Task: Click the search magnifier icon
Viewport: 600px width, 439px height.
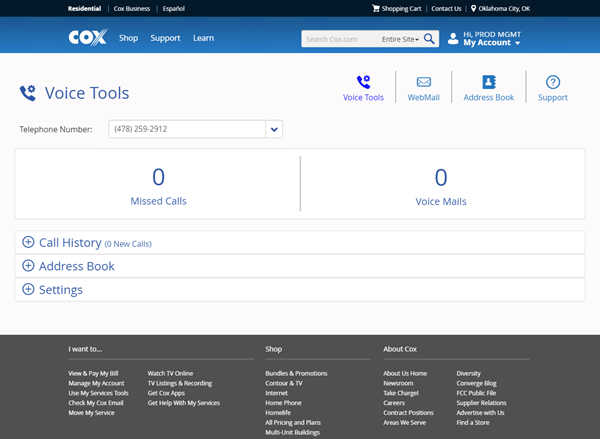Action: (x=429, y=39)
